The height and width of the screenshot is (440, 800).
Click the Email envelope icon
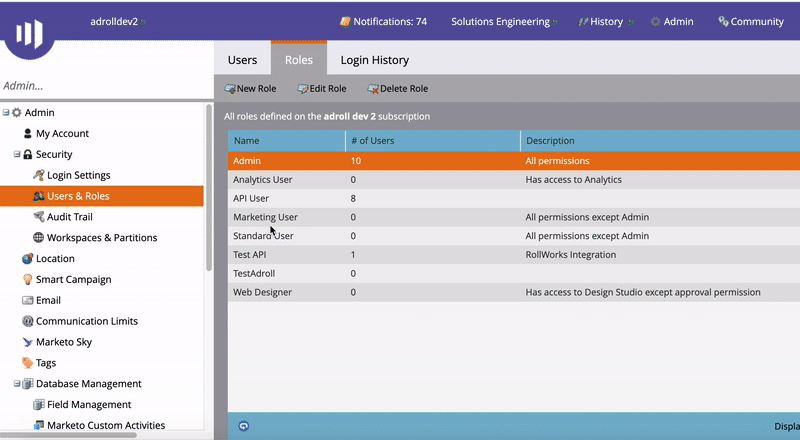(28, 300)
